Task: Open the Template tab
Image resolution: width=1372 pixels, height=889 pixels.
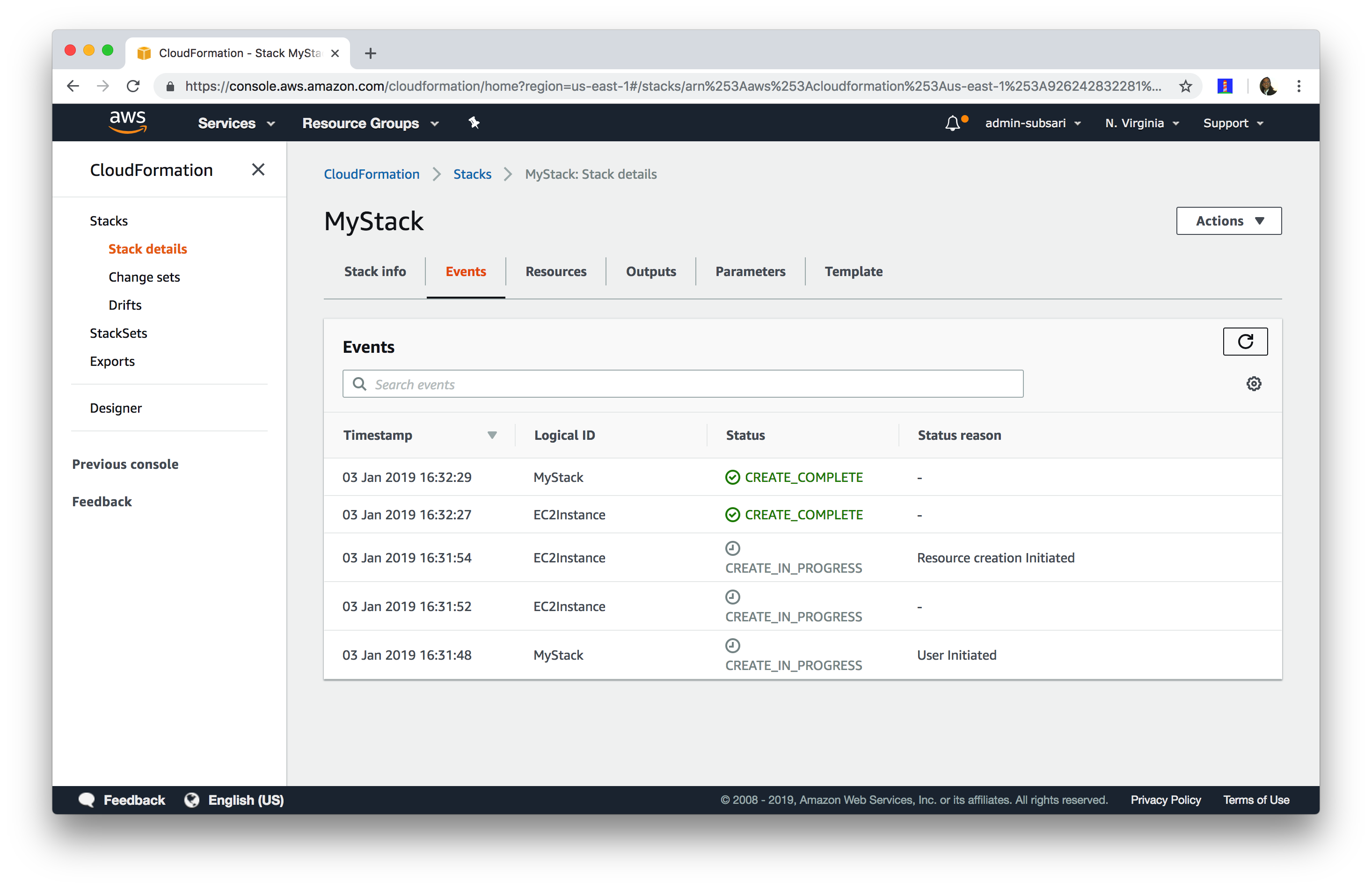Action: point(853,271)
